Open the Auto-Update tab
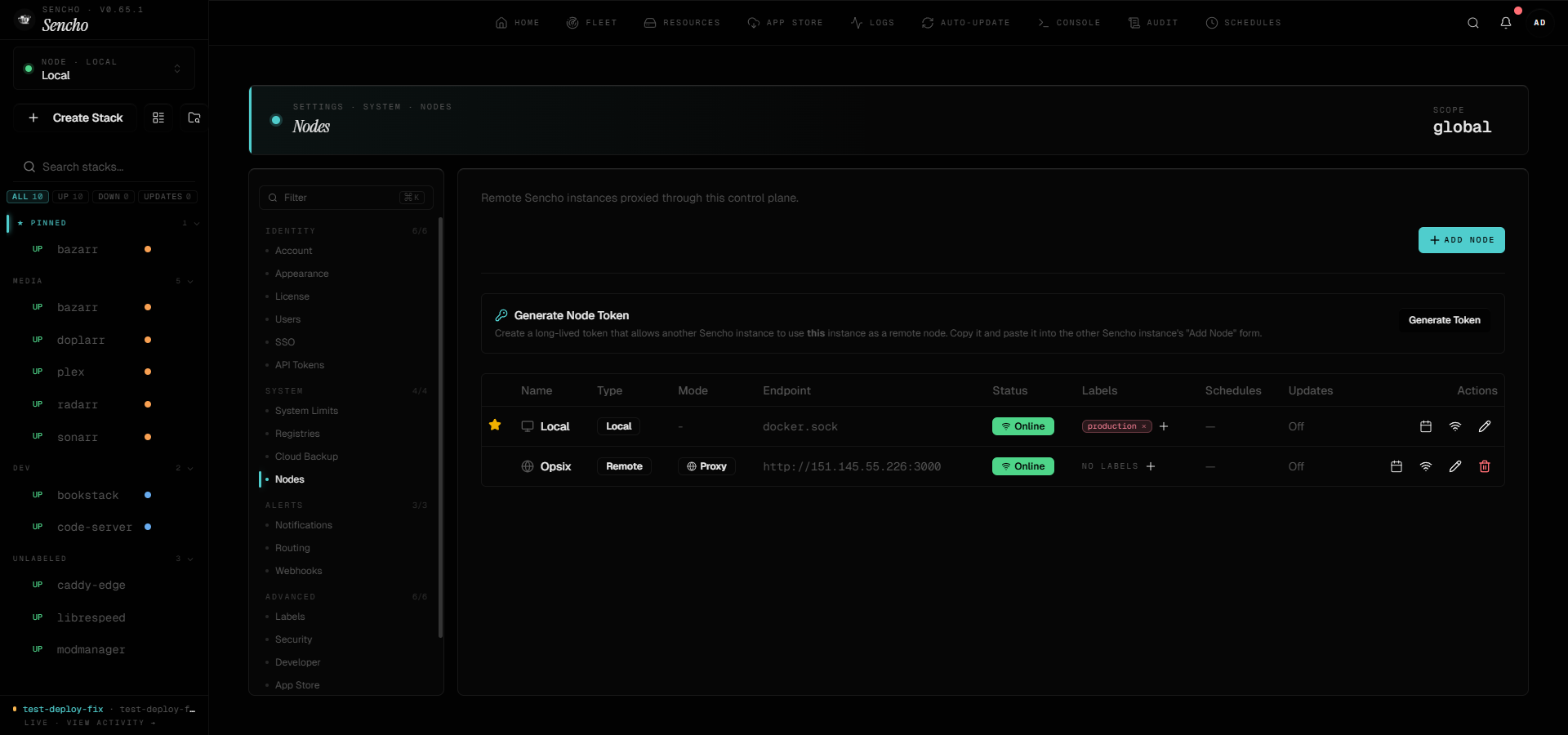The width and height of the screenshot is (1568, 735). point(965,23)
